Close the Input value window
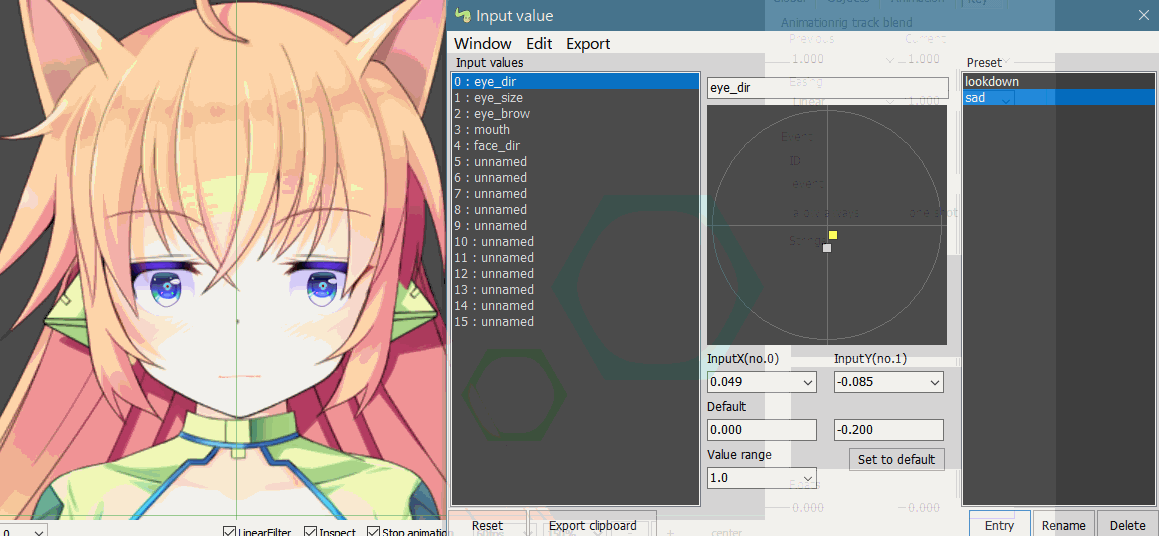1159x536 pixels. (1143, 15)
